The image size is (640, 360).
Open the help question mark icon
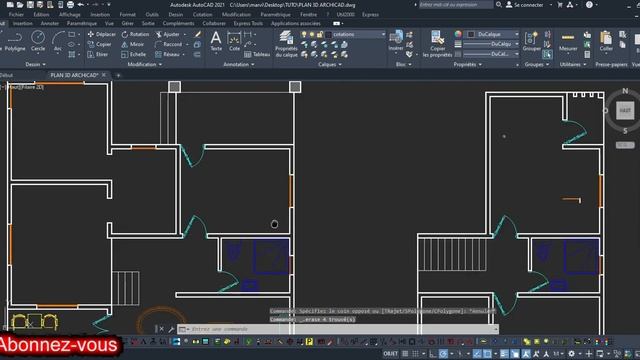(589, 5)
